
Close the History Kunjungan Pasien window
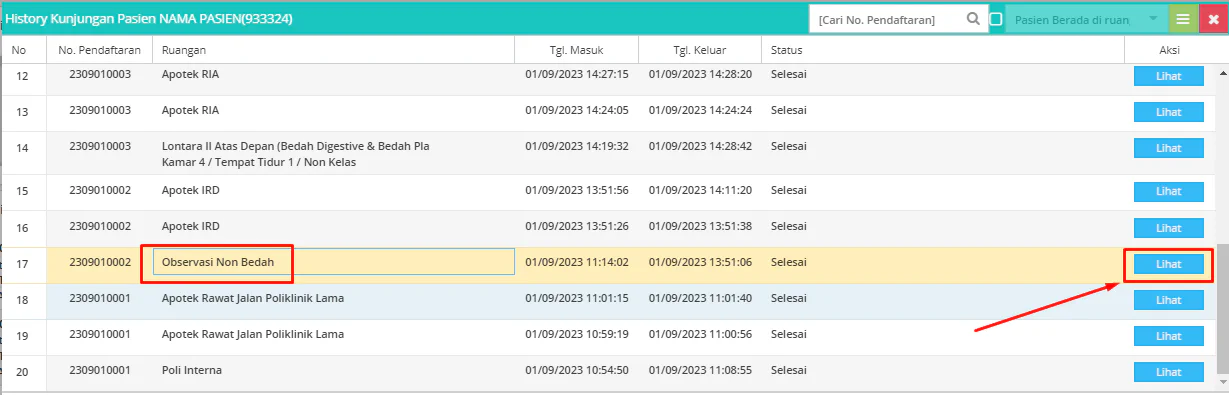[1213, 19]
